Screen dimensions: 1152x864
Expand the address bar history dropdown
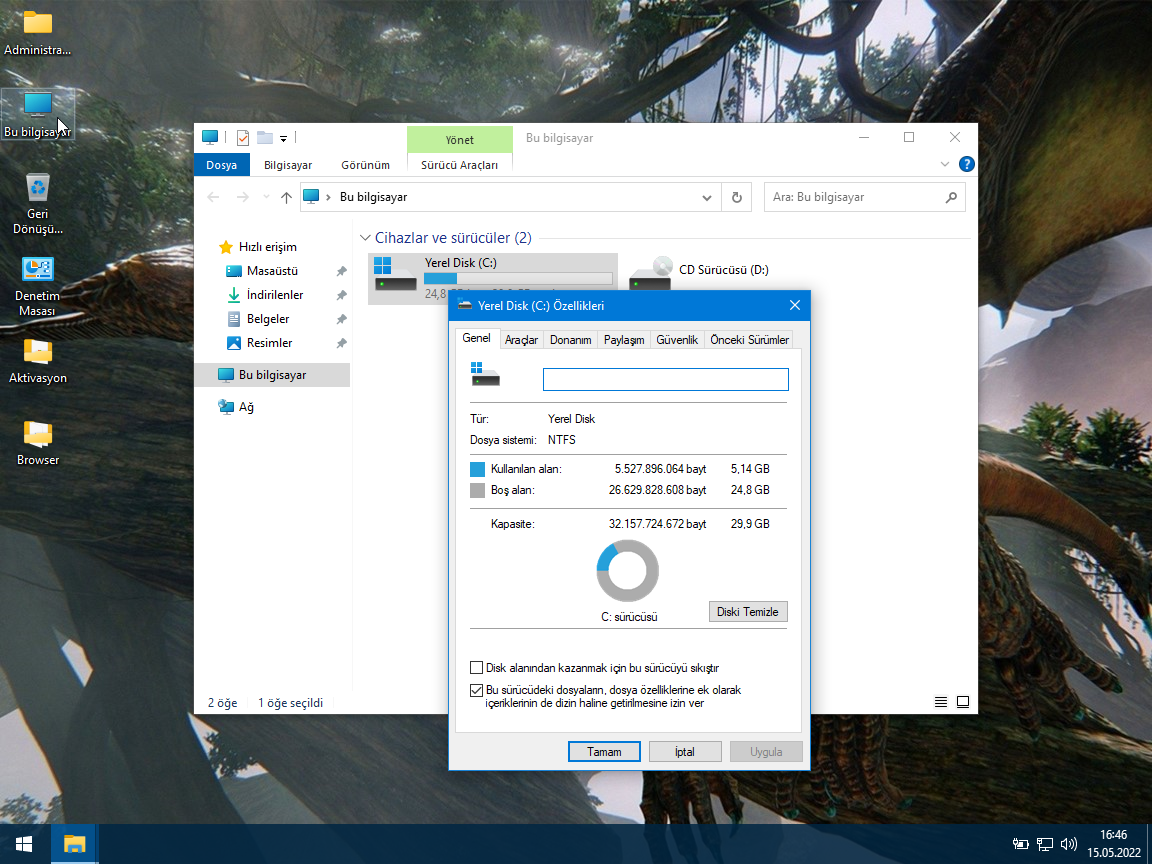pyautogui.click(x=707, y=197)
